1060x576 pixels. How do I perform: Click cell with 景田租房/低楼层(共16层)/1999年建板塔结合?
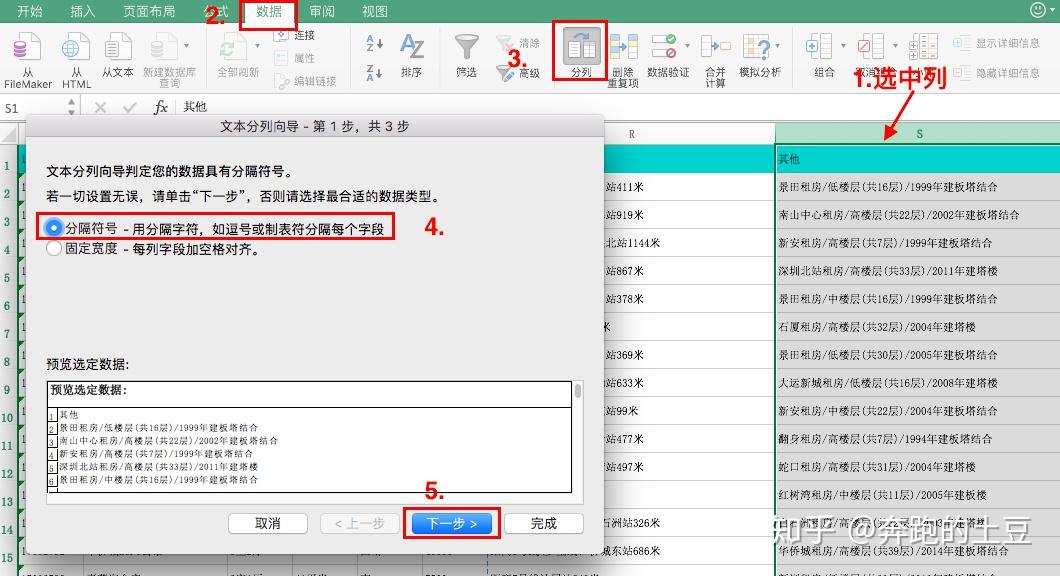click(918, 187)
